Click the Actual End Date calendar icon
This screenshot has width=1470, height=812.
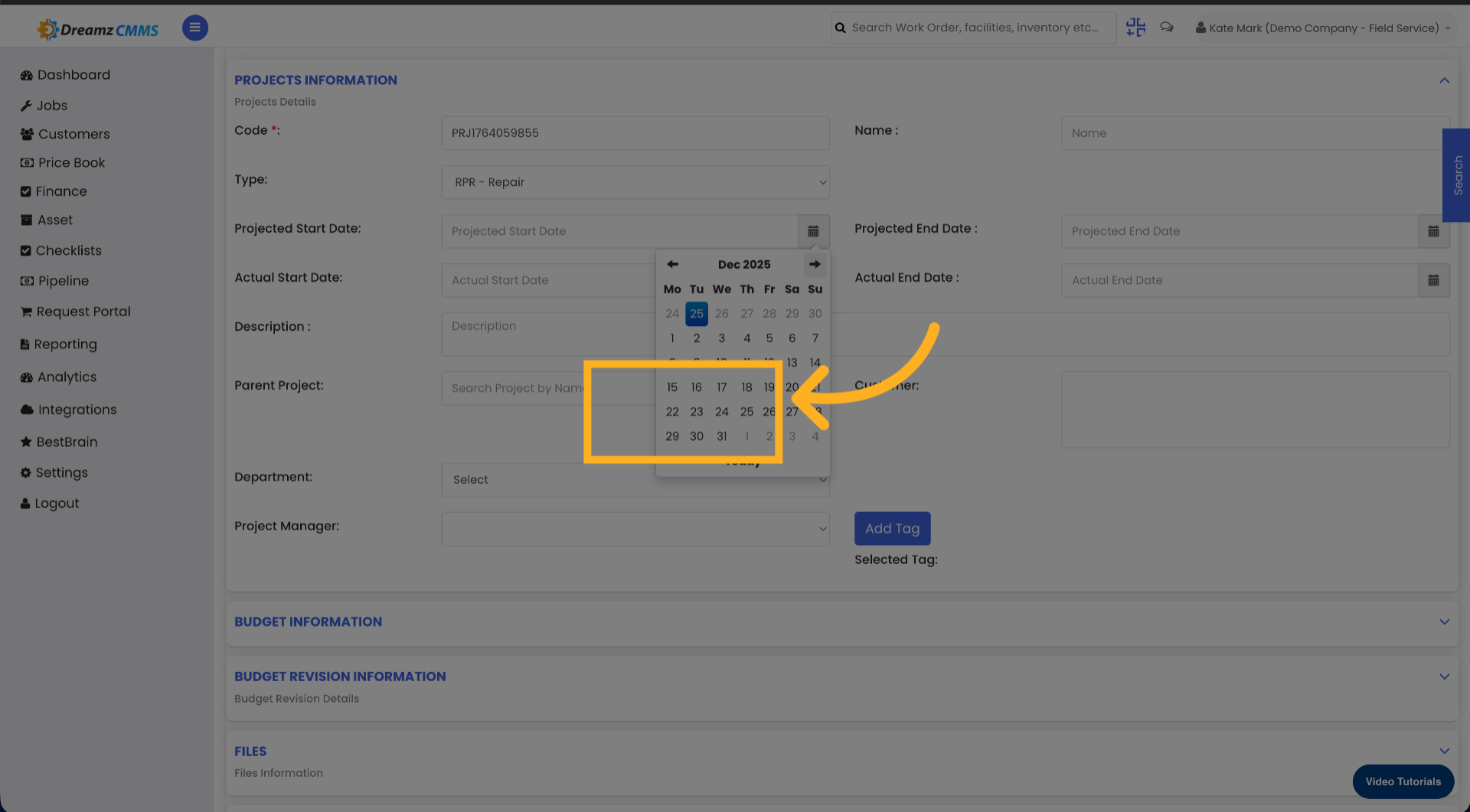pos(1433,280)
